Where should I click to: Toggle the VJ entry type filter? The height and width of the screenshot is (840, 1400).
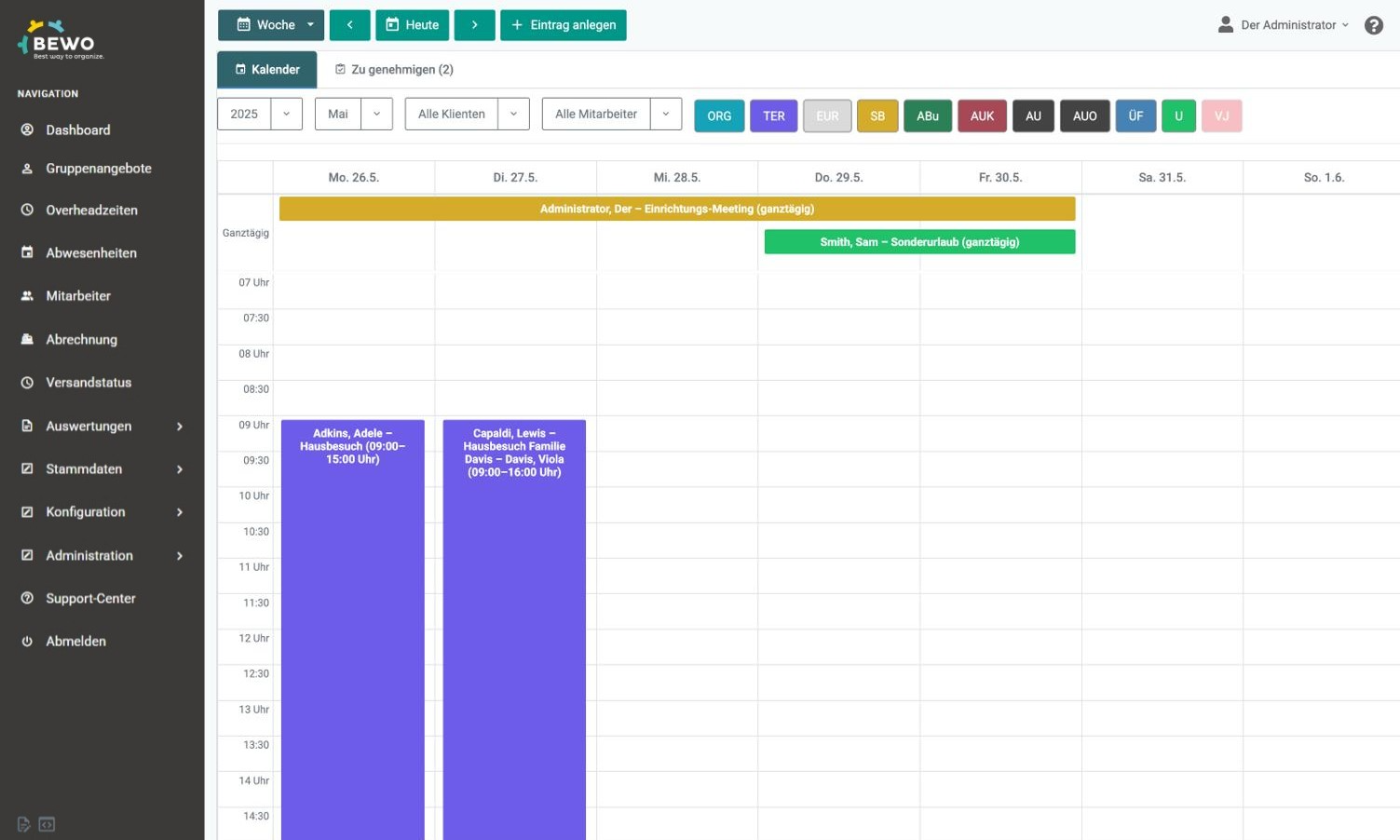tap(1222, 115)
